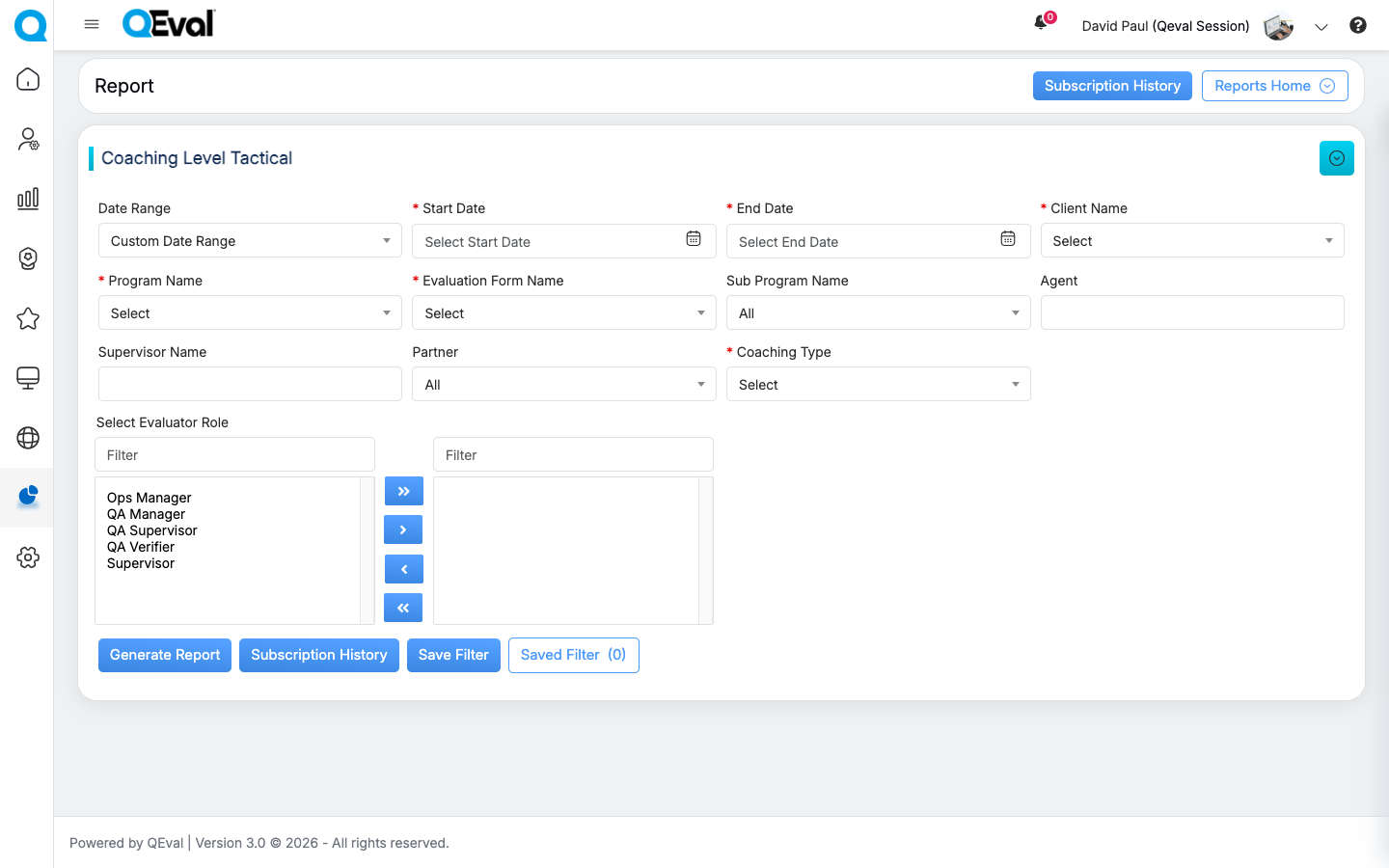This screenshot has height=868, width=1389.
Task: Open the bar chart sidebar icon
Action: click(x=28, y=199)
